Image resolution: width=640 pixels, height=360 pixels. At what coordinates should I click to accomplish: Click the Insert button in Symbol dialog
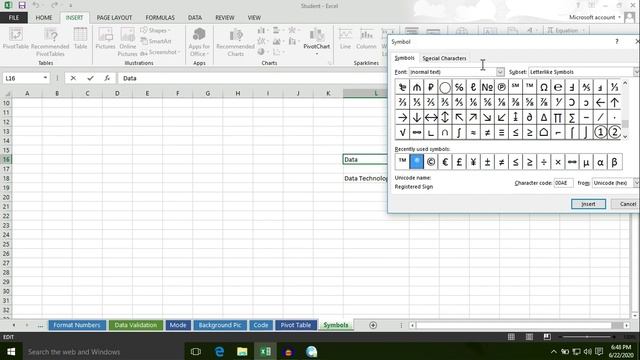coord(588,204)
